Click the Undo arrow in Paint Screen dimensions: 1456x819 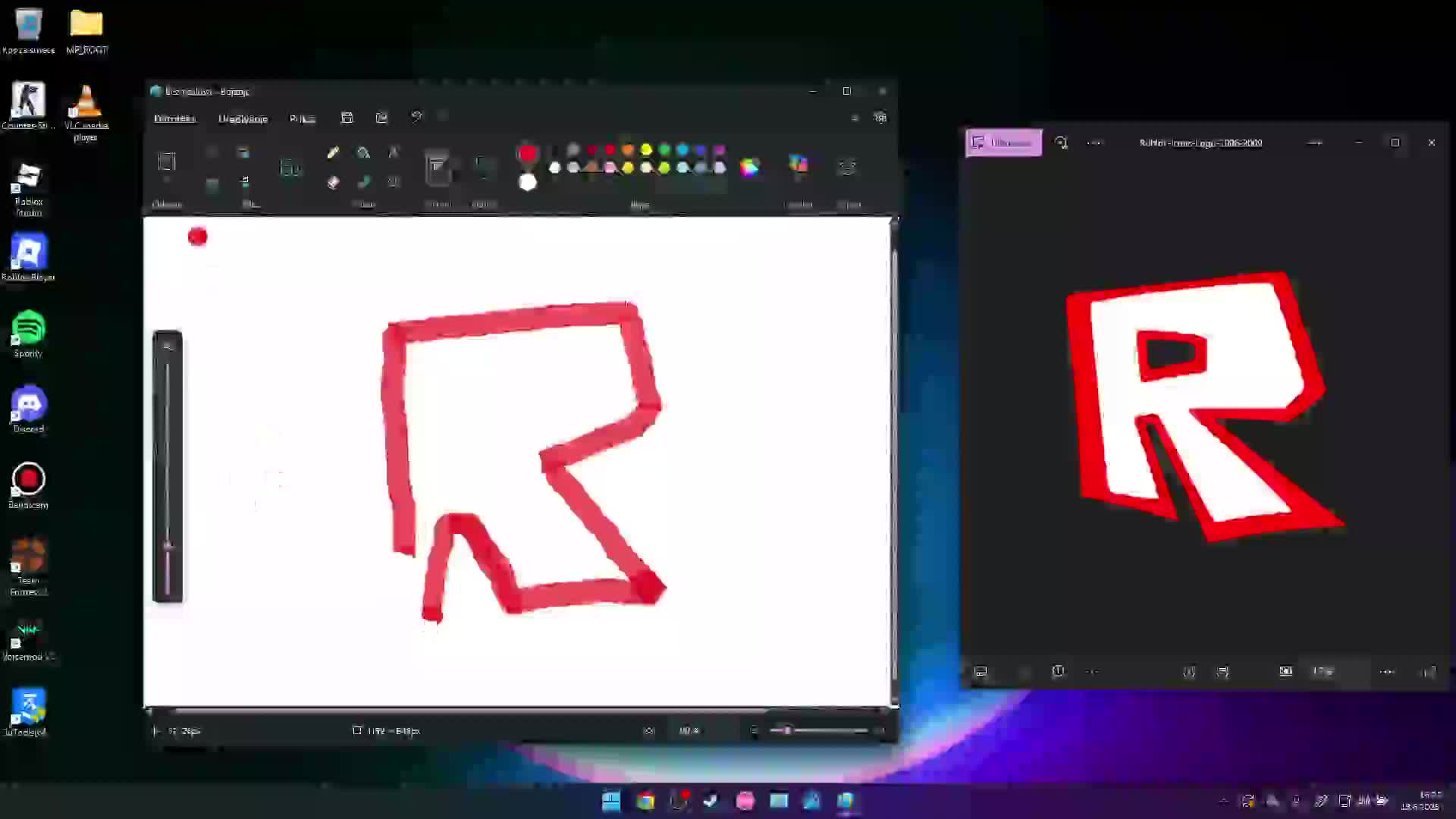click(416, 117)
